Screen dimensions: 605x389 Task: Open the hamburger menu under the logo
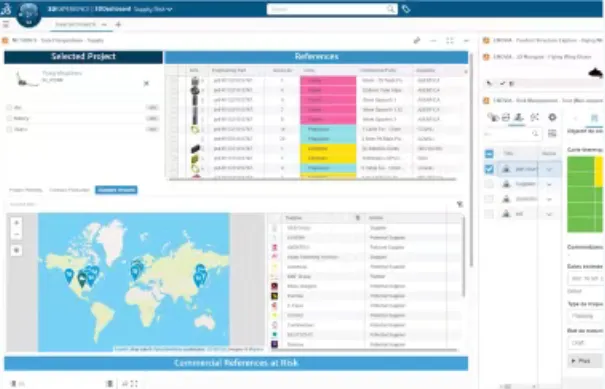(5, 24)
